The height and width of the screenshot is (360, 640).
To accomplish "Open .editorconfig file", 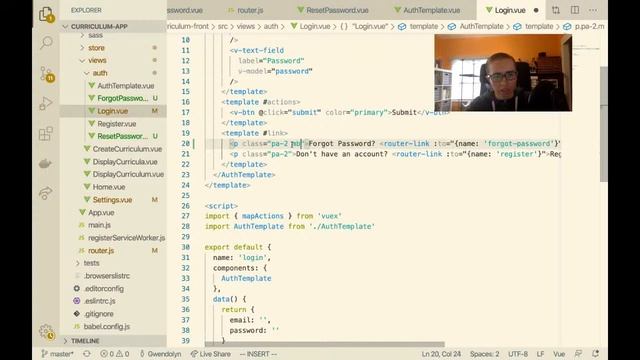I will tap(104, 289).
